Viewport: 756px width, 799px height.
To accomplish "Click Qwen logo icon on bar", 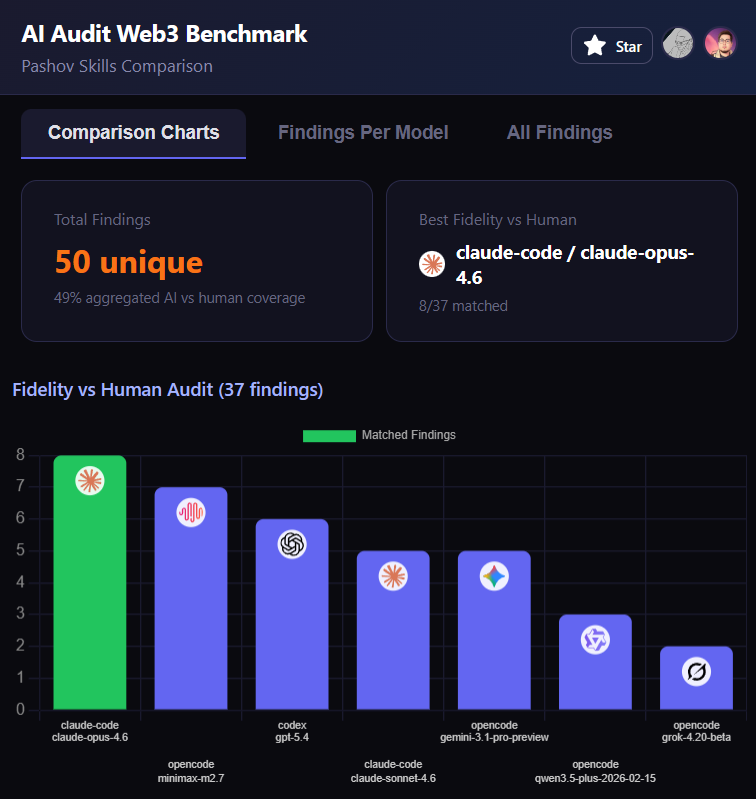I will coord(595,640).
